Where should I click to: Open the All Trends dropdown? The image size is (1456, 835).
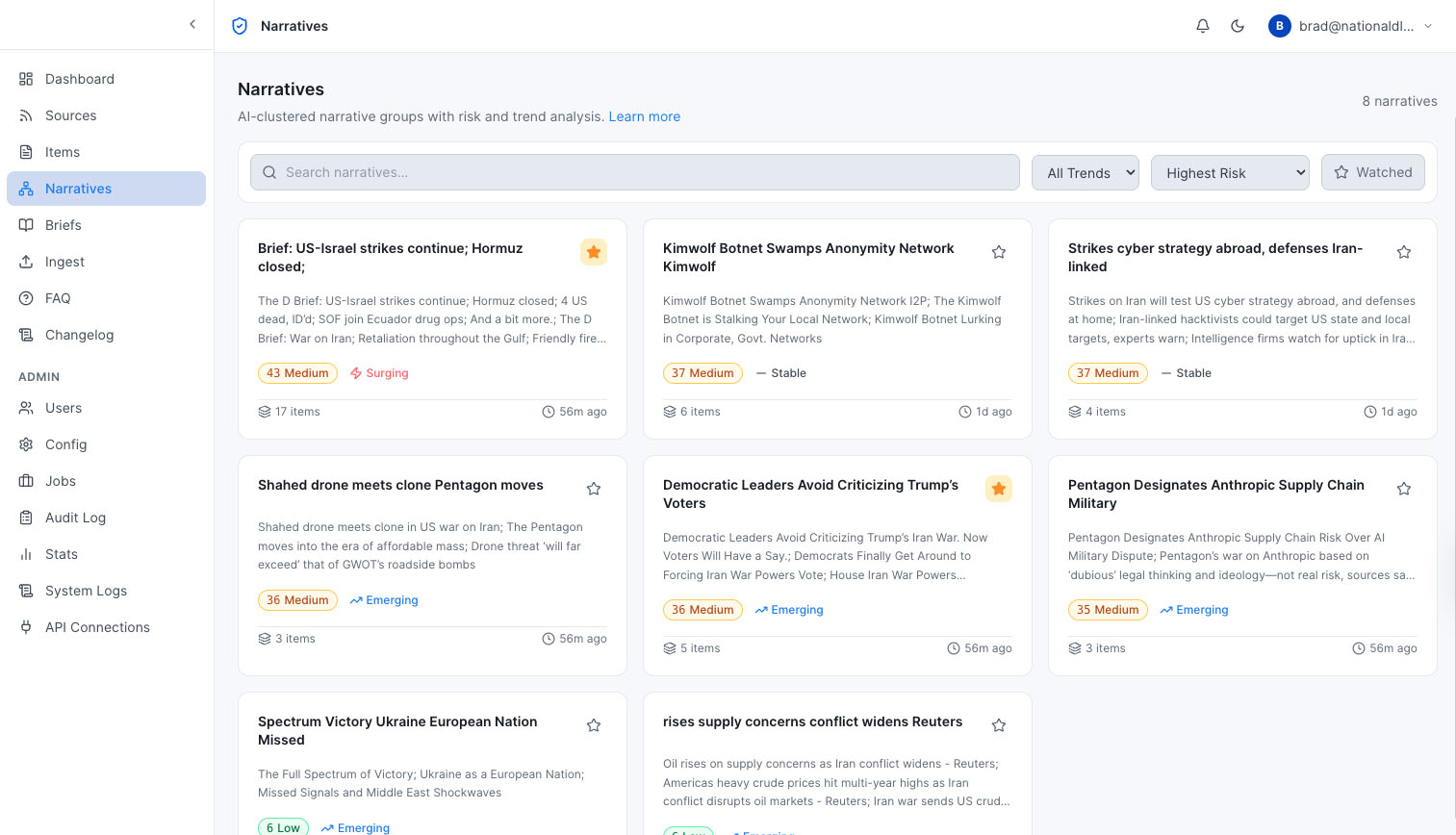[1085, 173]
